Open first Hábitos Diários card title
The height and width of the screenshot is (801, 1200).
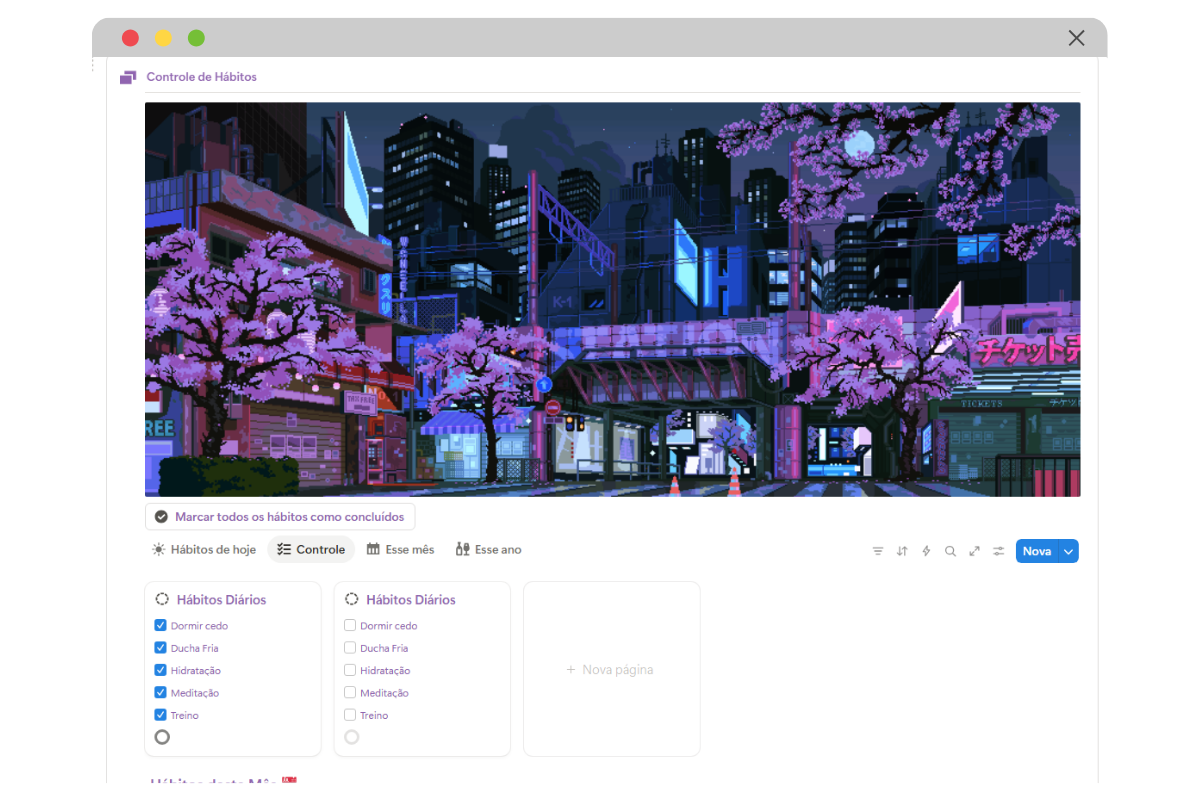tap(221, 600)
